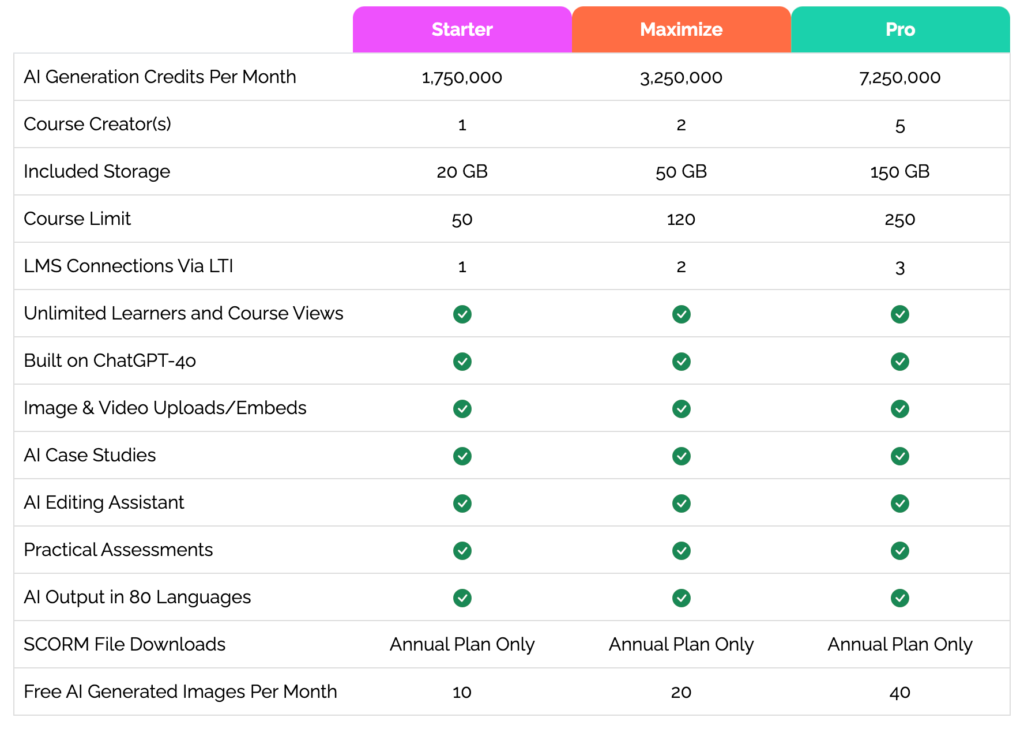Viewport: 1024px width, 729px height.
Task: Click Pro checkmark for AI Editing Assistant
Action: pos(900,503)
